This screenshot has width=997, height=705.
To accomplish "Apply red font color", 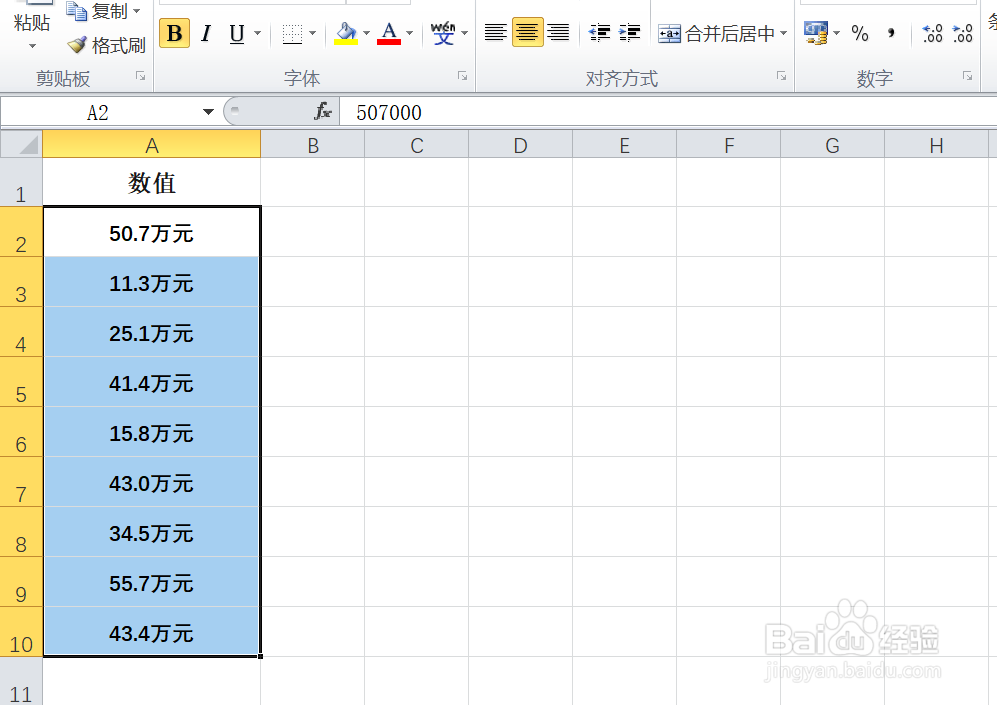I will pos(389,33).
